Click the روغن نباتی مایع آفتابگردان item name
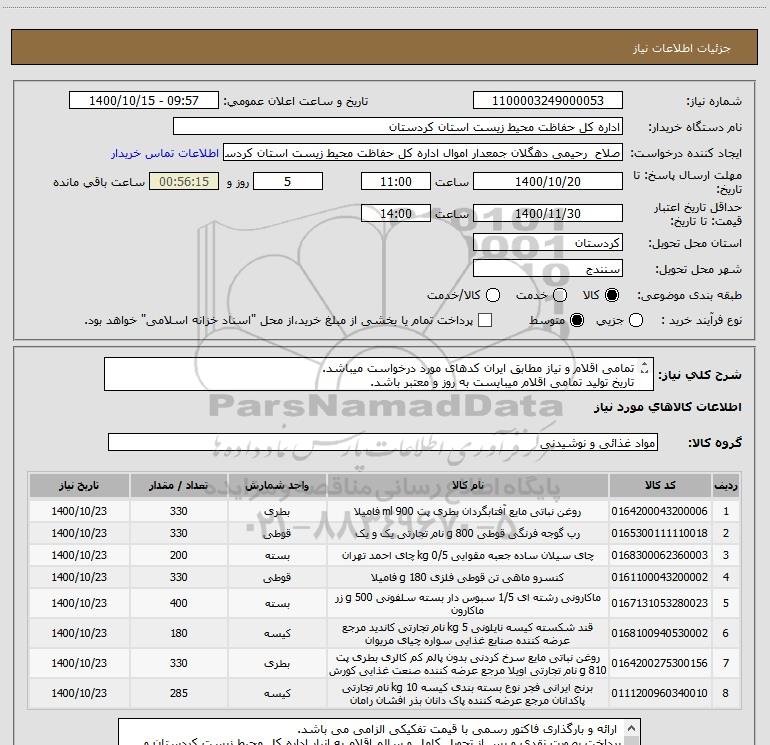Screen dimensions: 770x745 (468, 511)
